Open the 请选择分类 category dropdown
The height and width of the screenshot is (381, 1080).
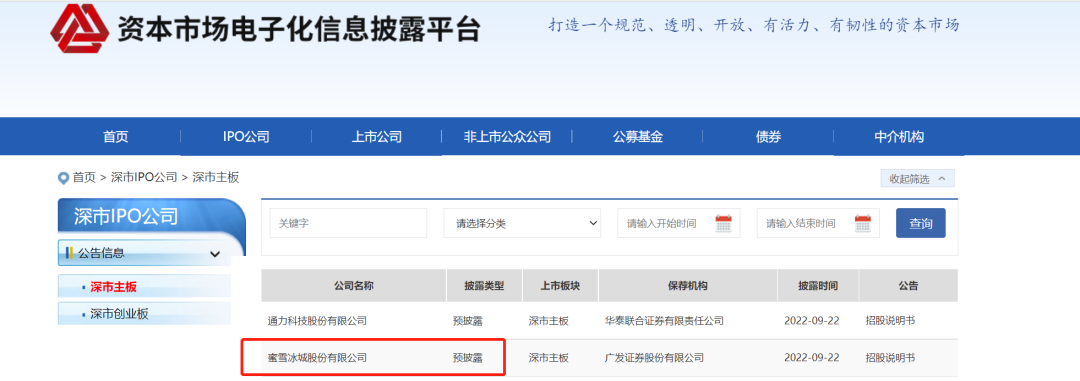click(522, 223)
